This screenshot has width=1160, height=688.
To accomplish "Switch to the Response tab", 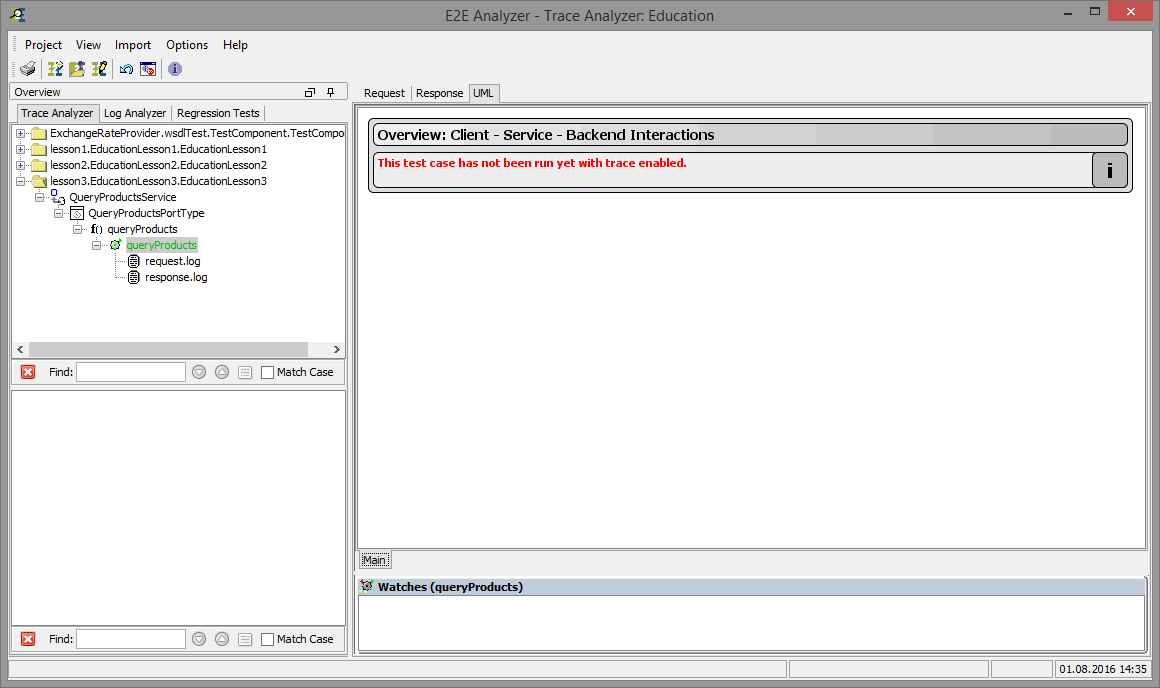I will (439, 92).
